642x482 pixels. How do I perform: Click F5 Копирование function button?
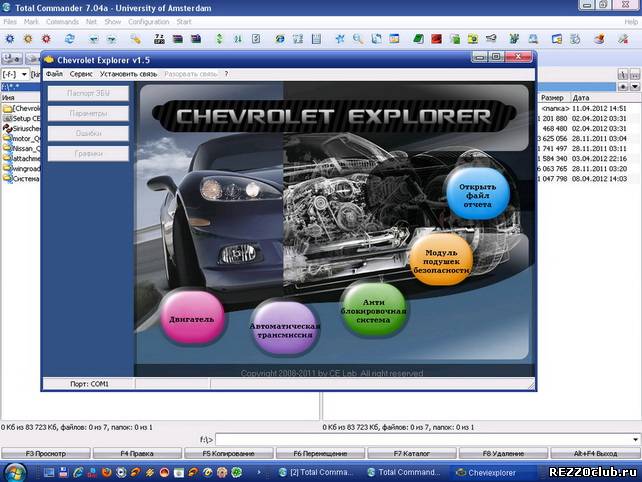(228, 453)
